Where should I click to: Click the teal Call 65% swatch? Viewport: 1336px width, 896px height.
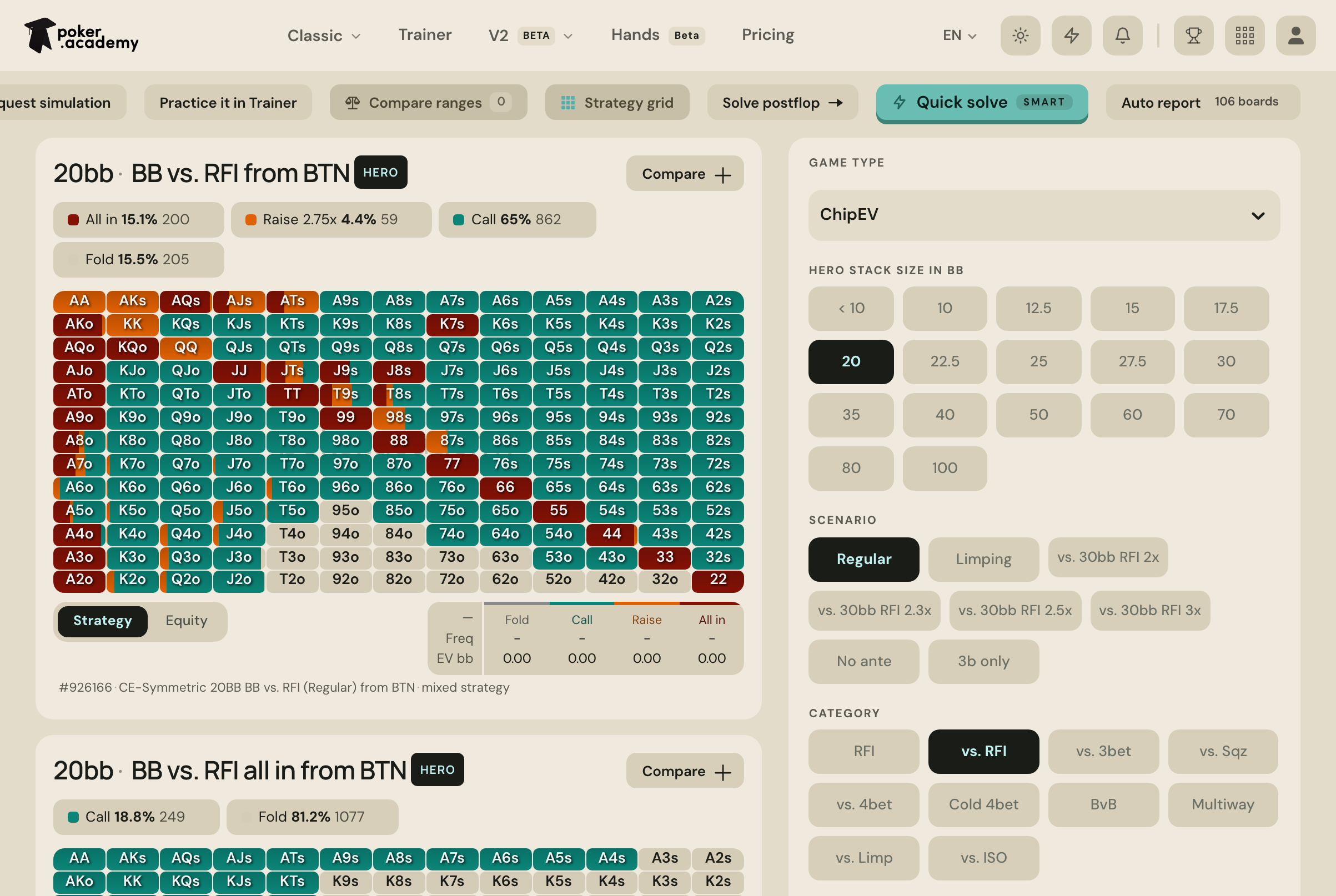pos(458,219)
